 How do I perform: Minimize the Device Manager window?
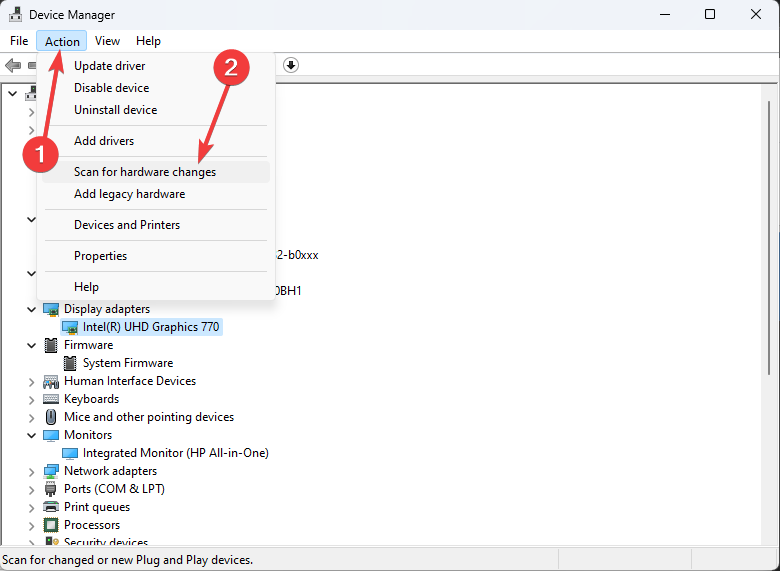(665, 14)
